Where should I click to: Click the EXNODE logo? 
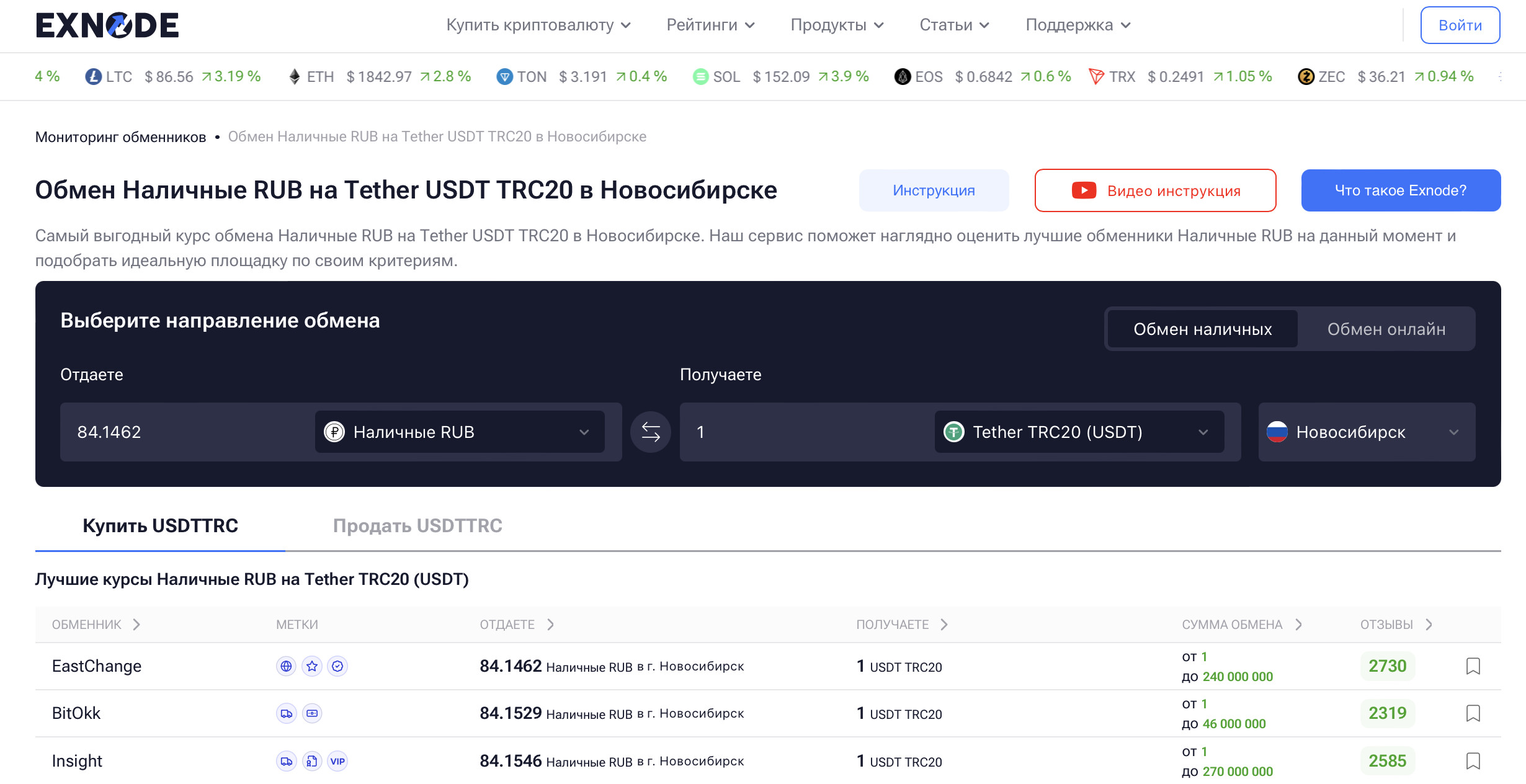click(x=107, y=25)
